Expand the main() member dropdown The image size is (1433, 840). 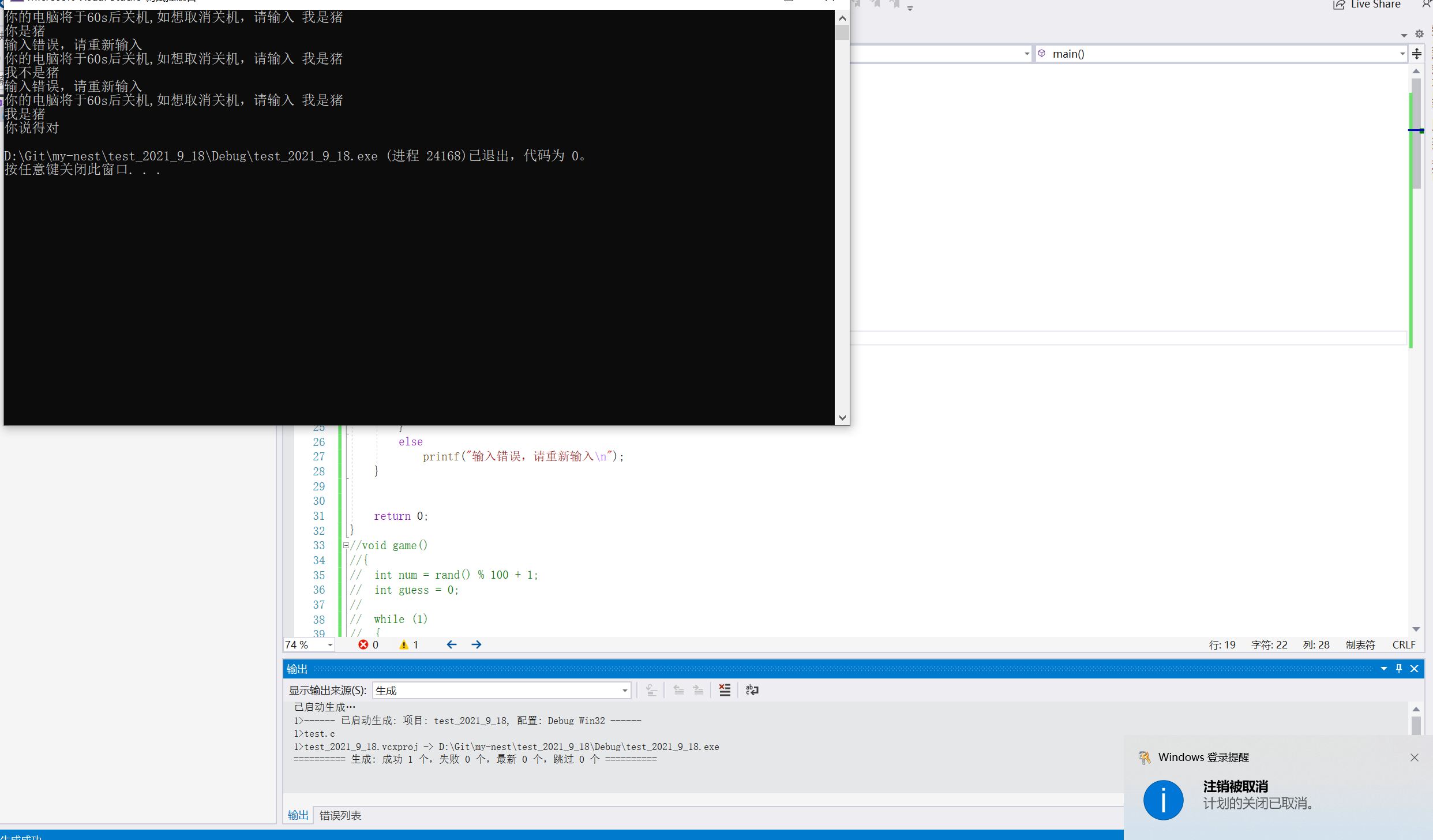[1402, 54]
